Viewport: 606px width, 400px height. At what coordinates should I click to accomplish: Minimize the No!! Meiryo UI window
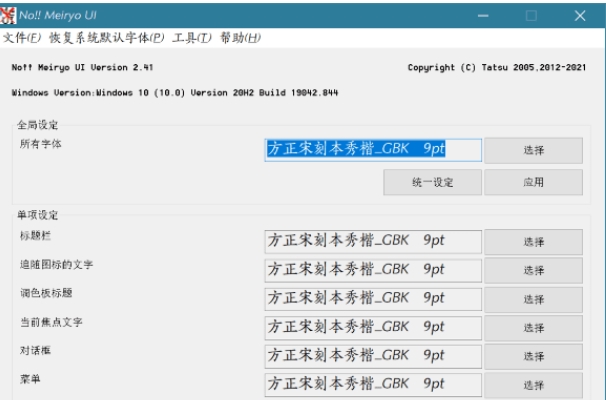(483, 16)
